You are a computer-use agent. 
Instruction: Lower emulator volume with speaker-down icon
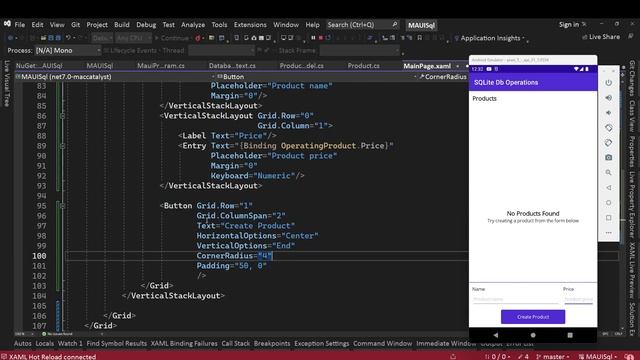pos(609,113)
